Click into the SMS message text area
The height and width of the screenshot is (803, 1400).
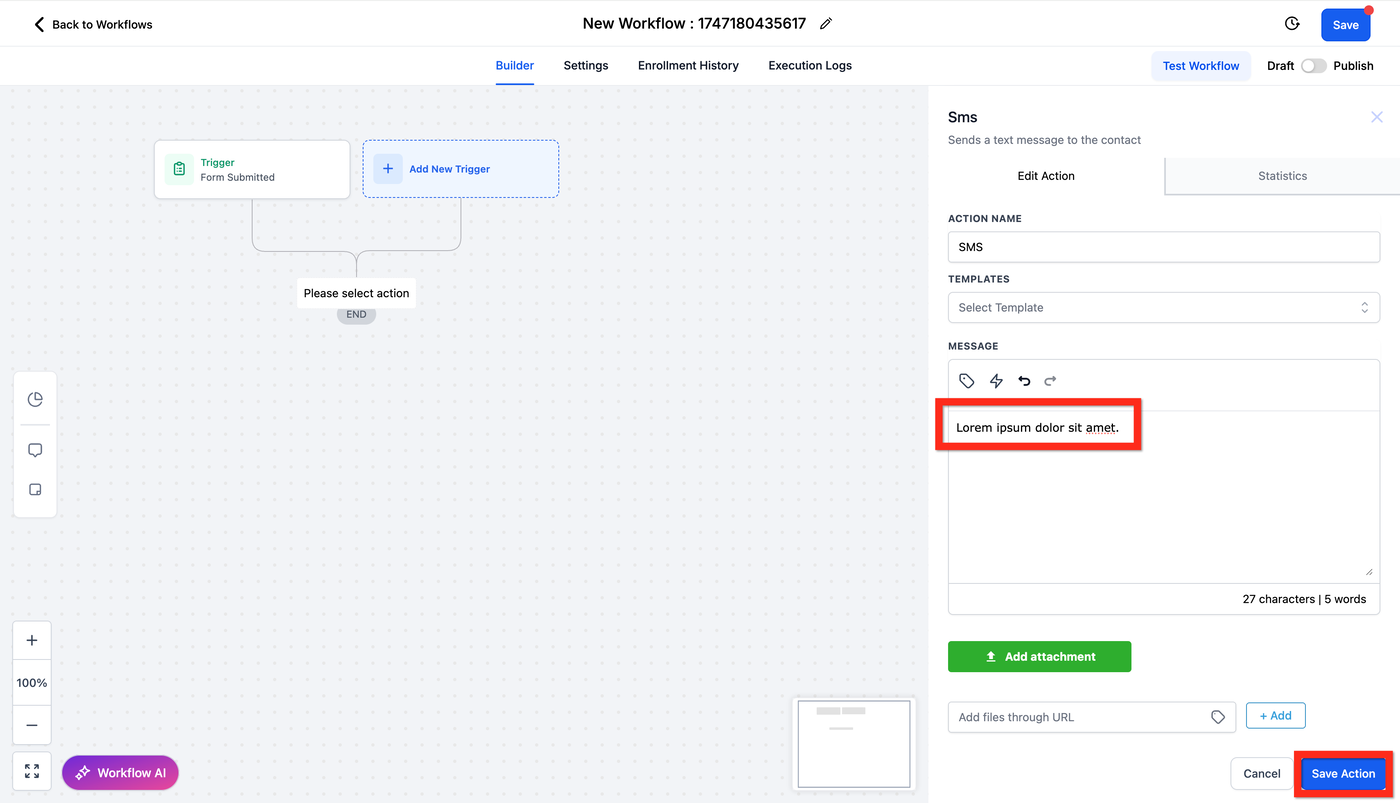point(1164,496)
